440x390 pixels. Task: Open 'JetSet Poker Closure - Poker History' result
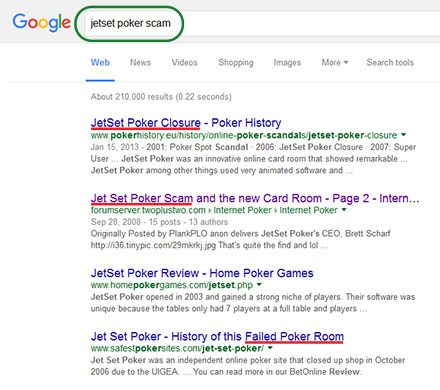click(186, 123)
